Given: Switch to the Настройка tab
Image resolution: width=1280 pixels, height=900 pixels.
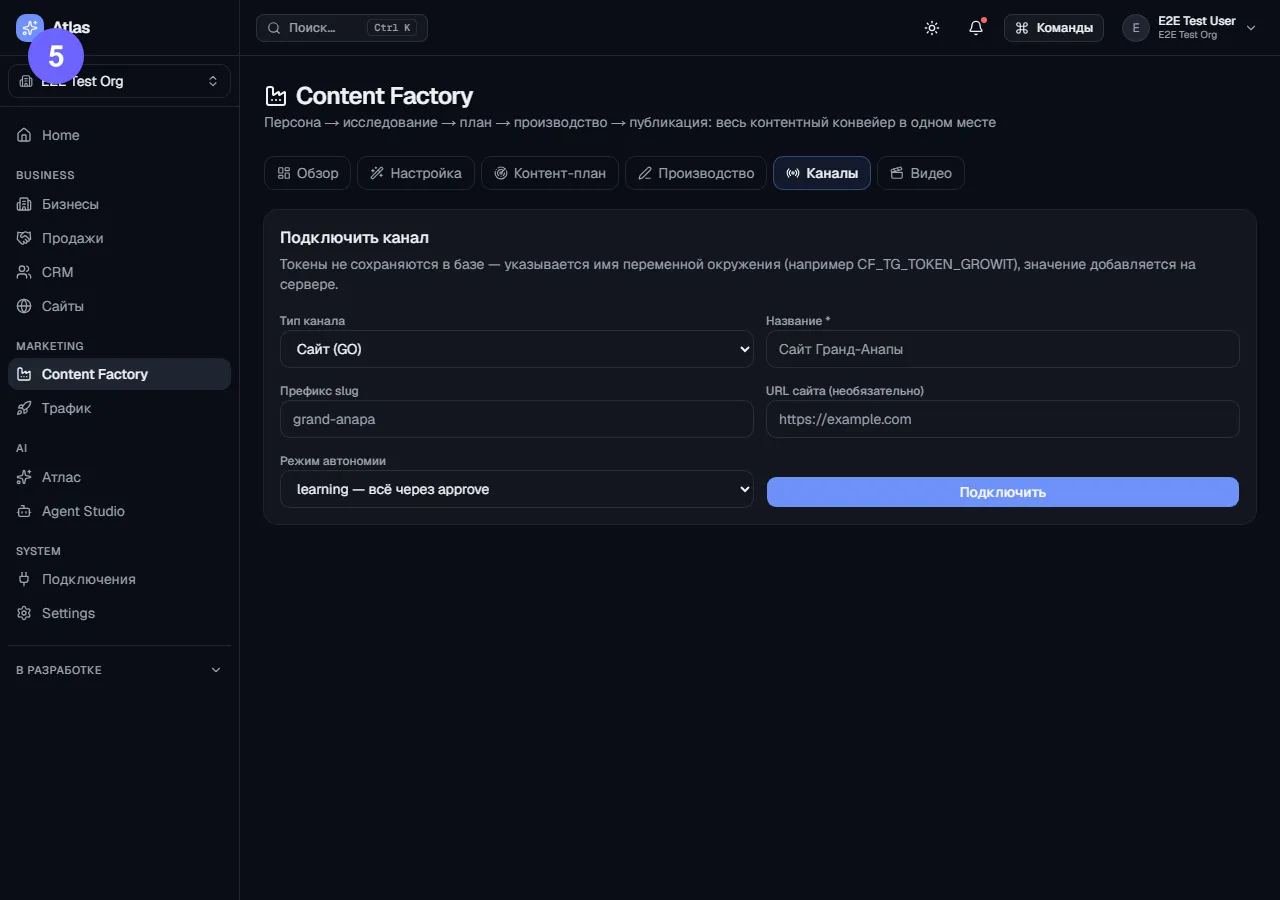Looking at the screenshot, I should pyautogui.click(x=416, y=173).
